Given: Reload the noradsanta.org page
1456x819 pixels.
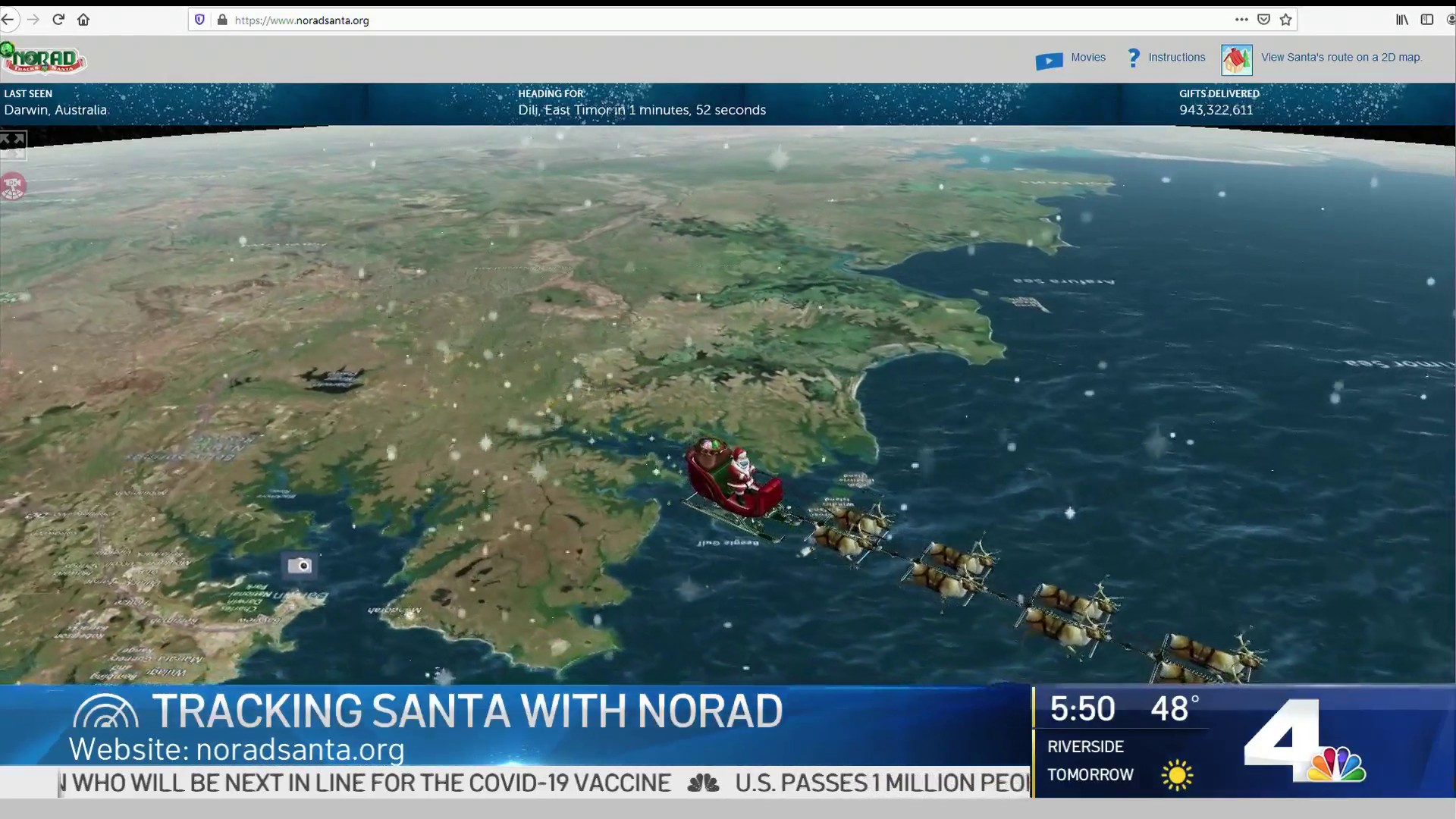Looking at the screenshot, I should (x=58, y=20).
